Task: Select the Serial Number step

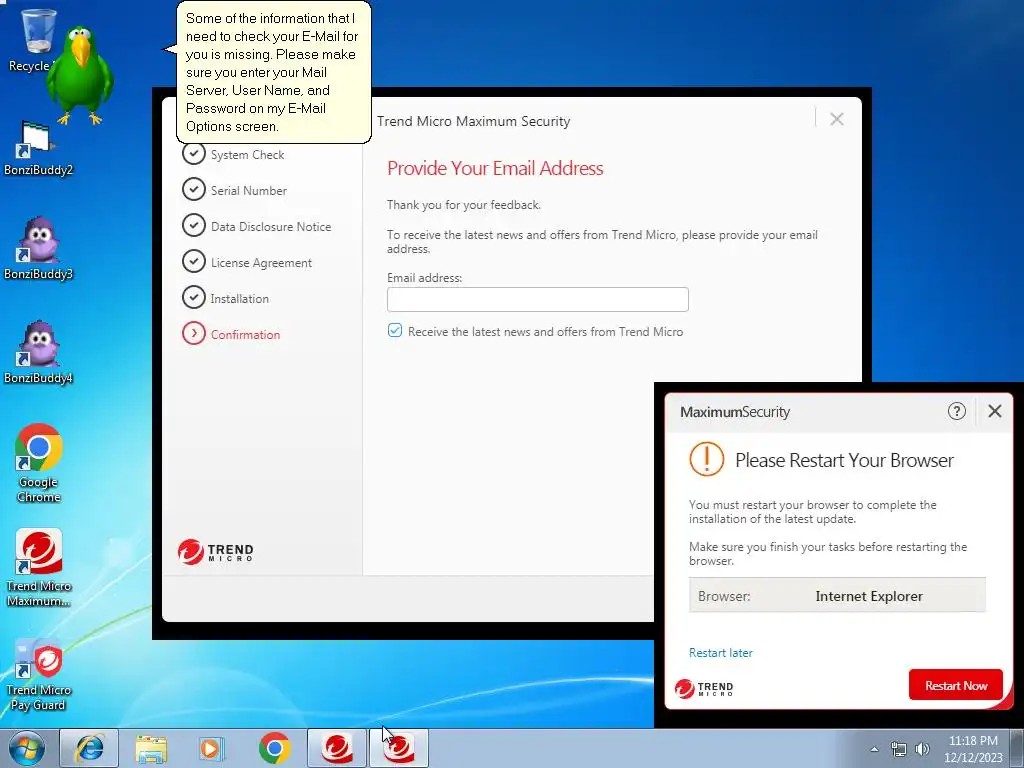Action: tap(234, 190)
